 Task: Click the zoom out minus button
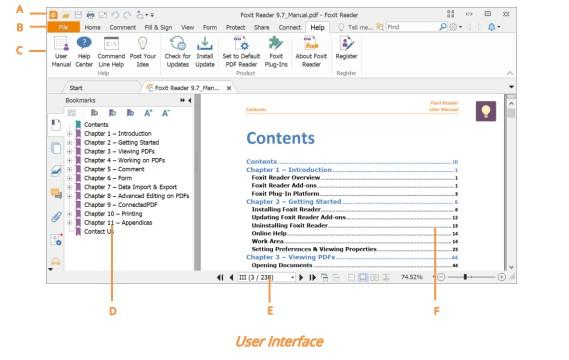tap(441, 277)
